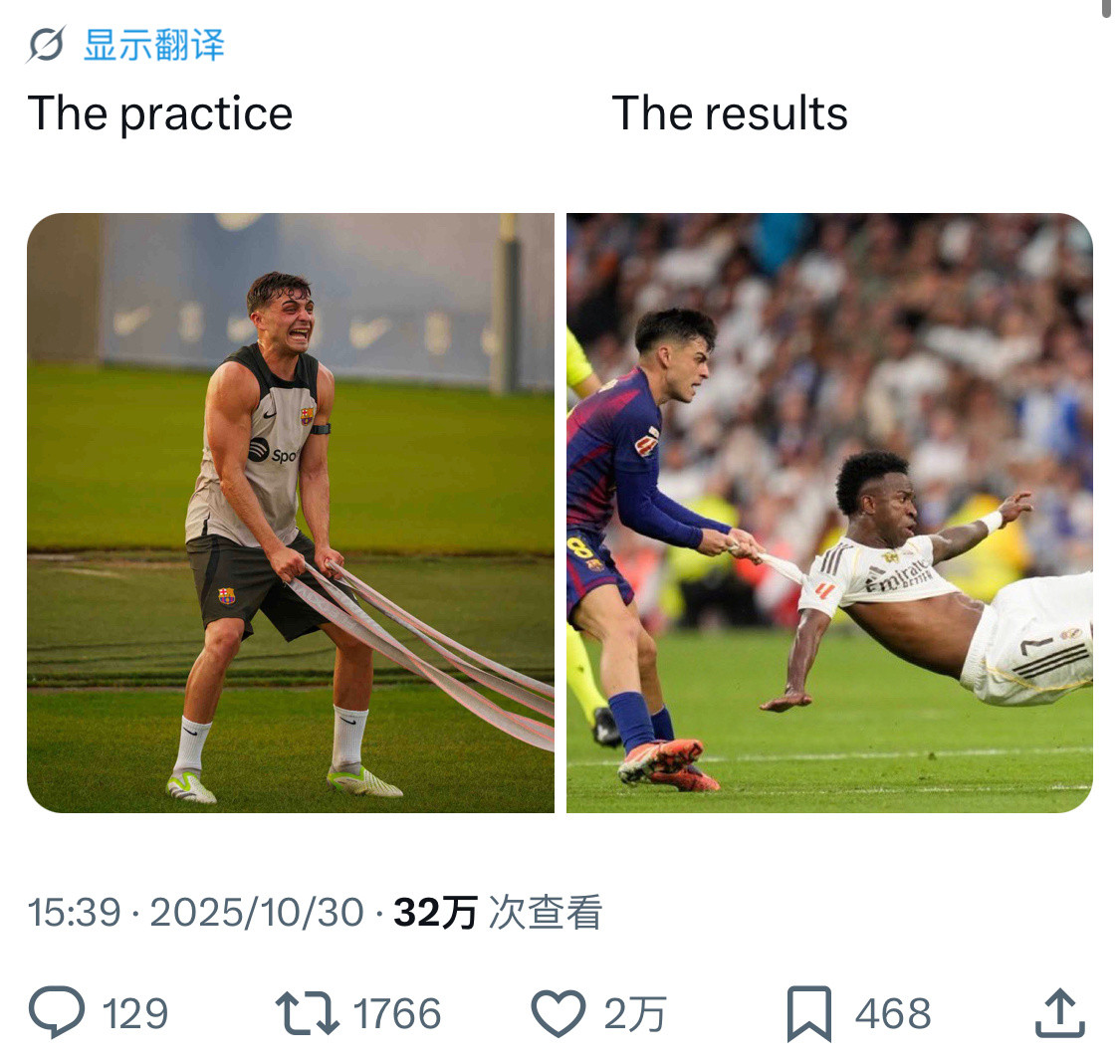
Task: Tap the retweet arrows icon
Action: coord(307,1013)
